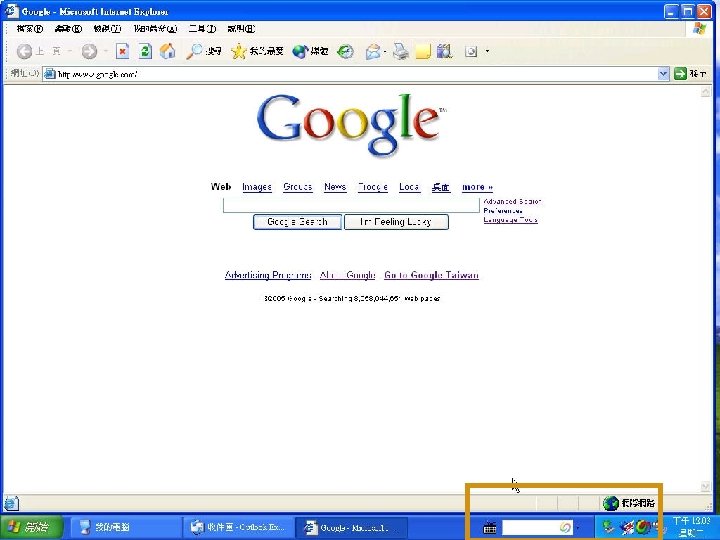Open dropdown arrow beside Back button
The width and height of the screenshot is (720, 540).
pos(70,51)
